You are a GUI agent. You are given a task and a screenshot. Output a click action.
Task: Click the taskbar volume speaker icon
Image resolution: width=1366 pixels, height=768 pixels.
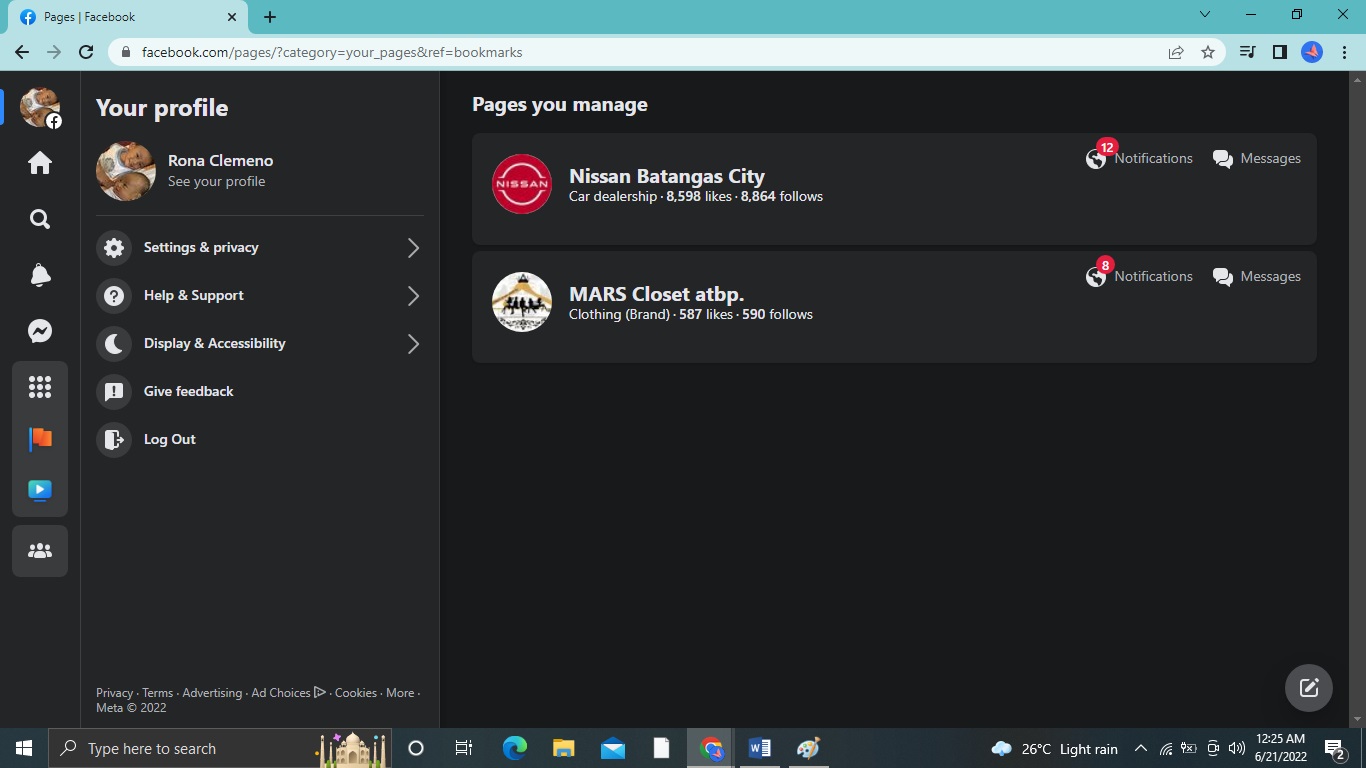point(1237,748)
